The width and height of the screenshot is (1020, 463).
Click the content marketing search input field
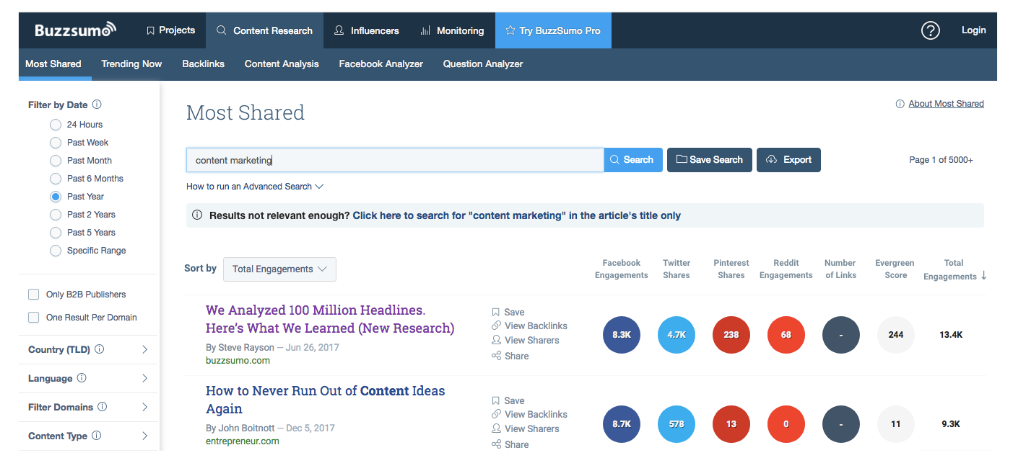395,160
